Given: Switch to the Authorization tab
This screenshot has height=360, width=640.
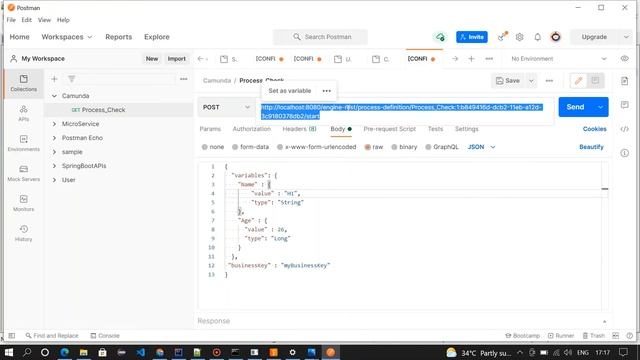Looking at the screenshot, I should pos(251,129).
